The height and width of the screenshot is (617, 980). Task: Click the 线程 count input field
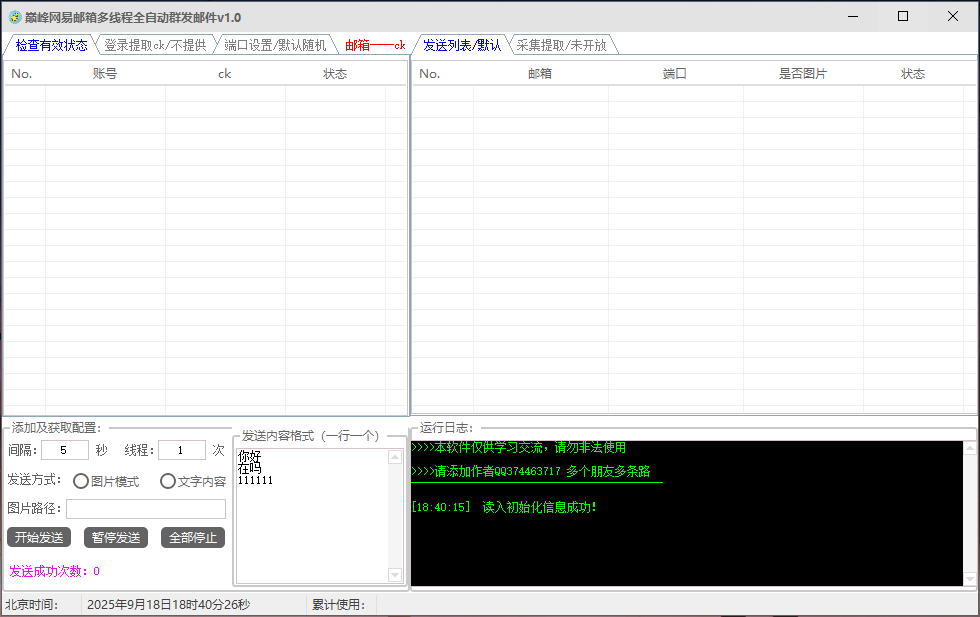tap(181, 450)
